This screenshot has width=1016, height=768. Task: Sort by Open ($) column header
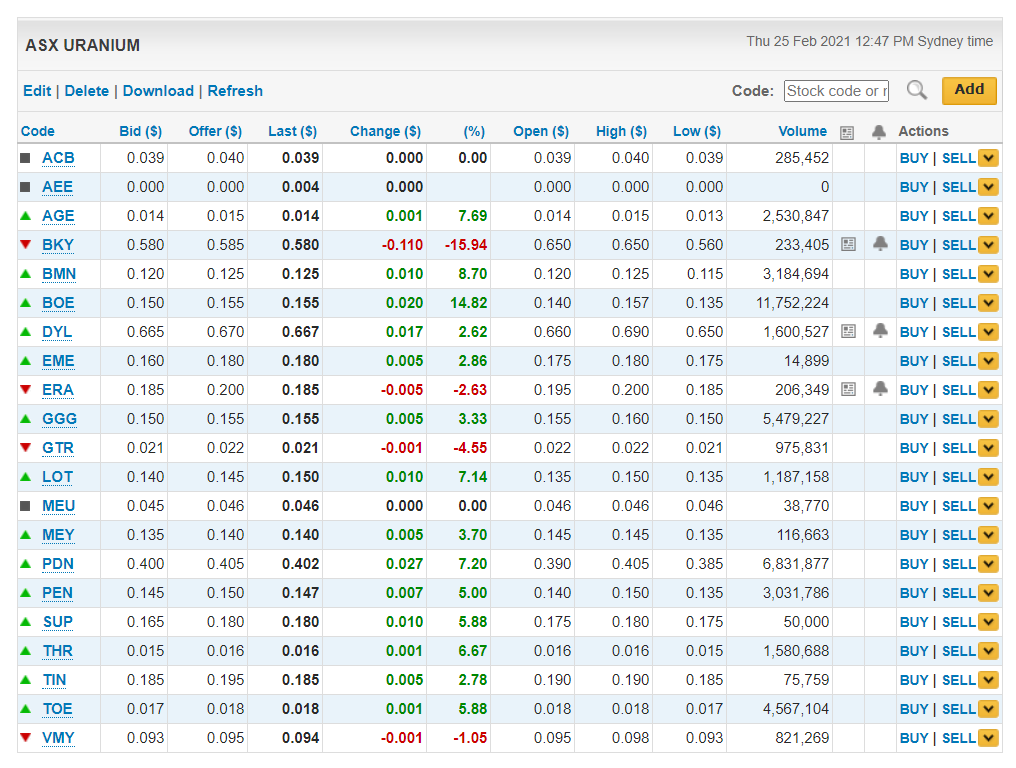click(x=541, y=131)
